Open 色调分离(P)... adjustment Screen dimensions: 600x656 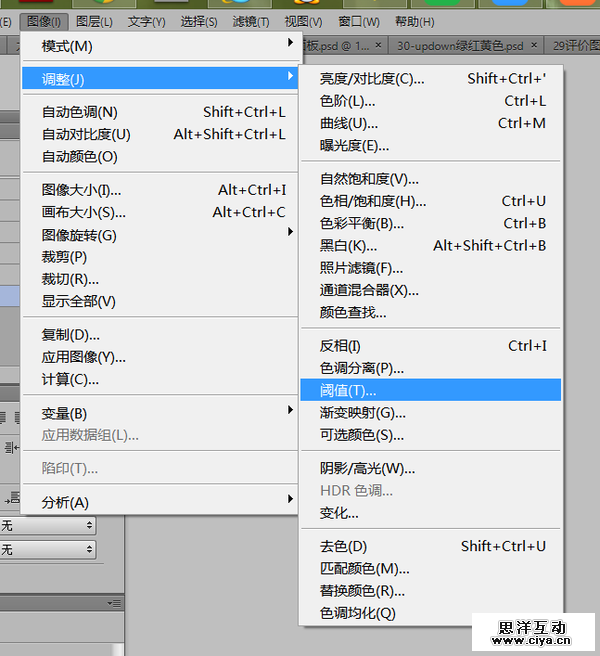(431, 368)
